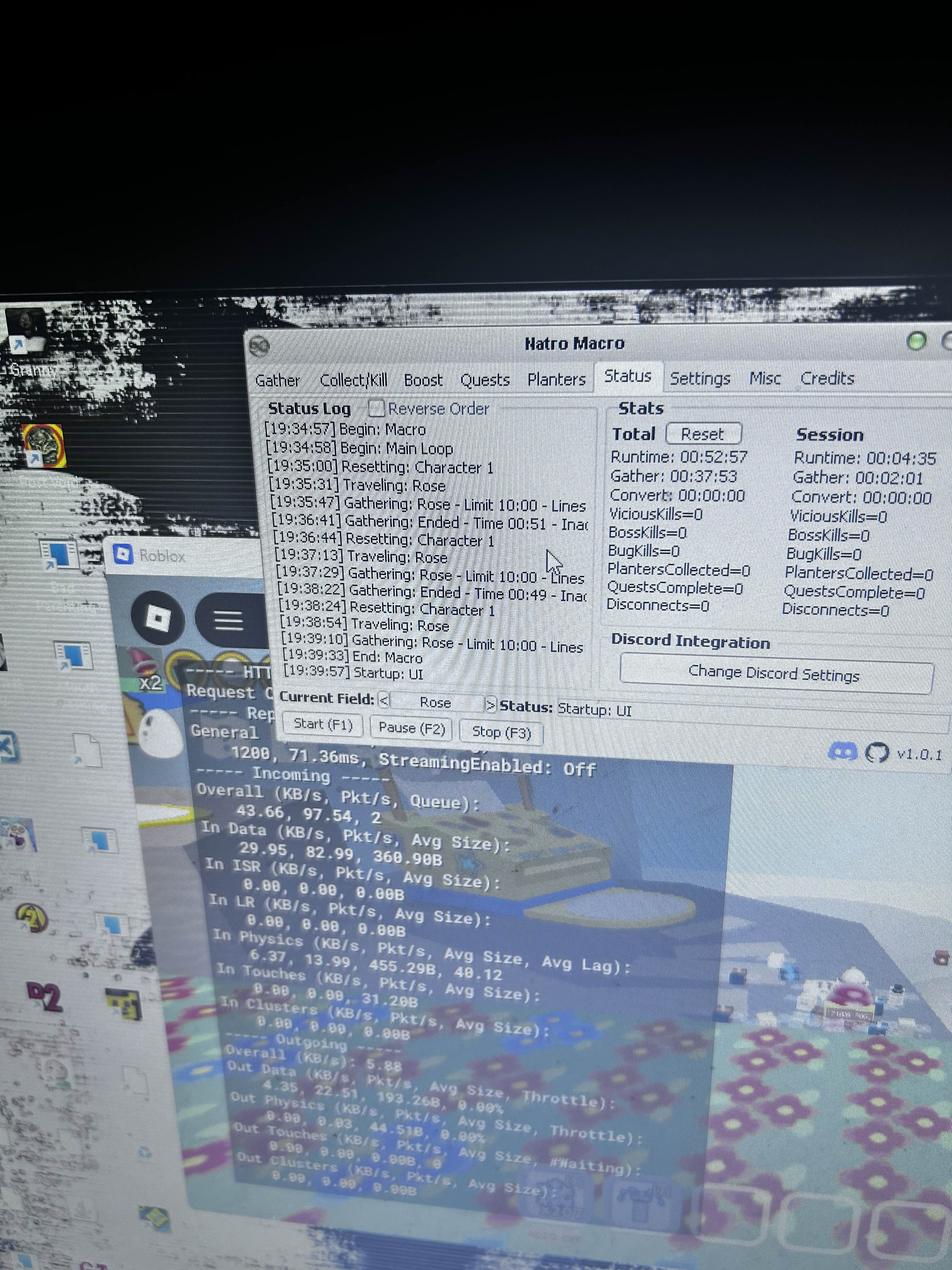Enable the Reverse Order checkbox
The height and width of the screenshot is (1270, 952).
coord(377,408)
